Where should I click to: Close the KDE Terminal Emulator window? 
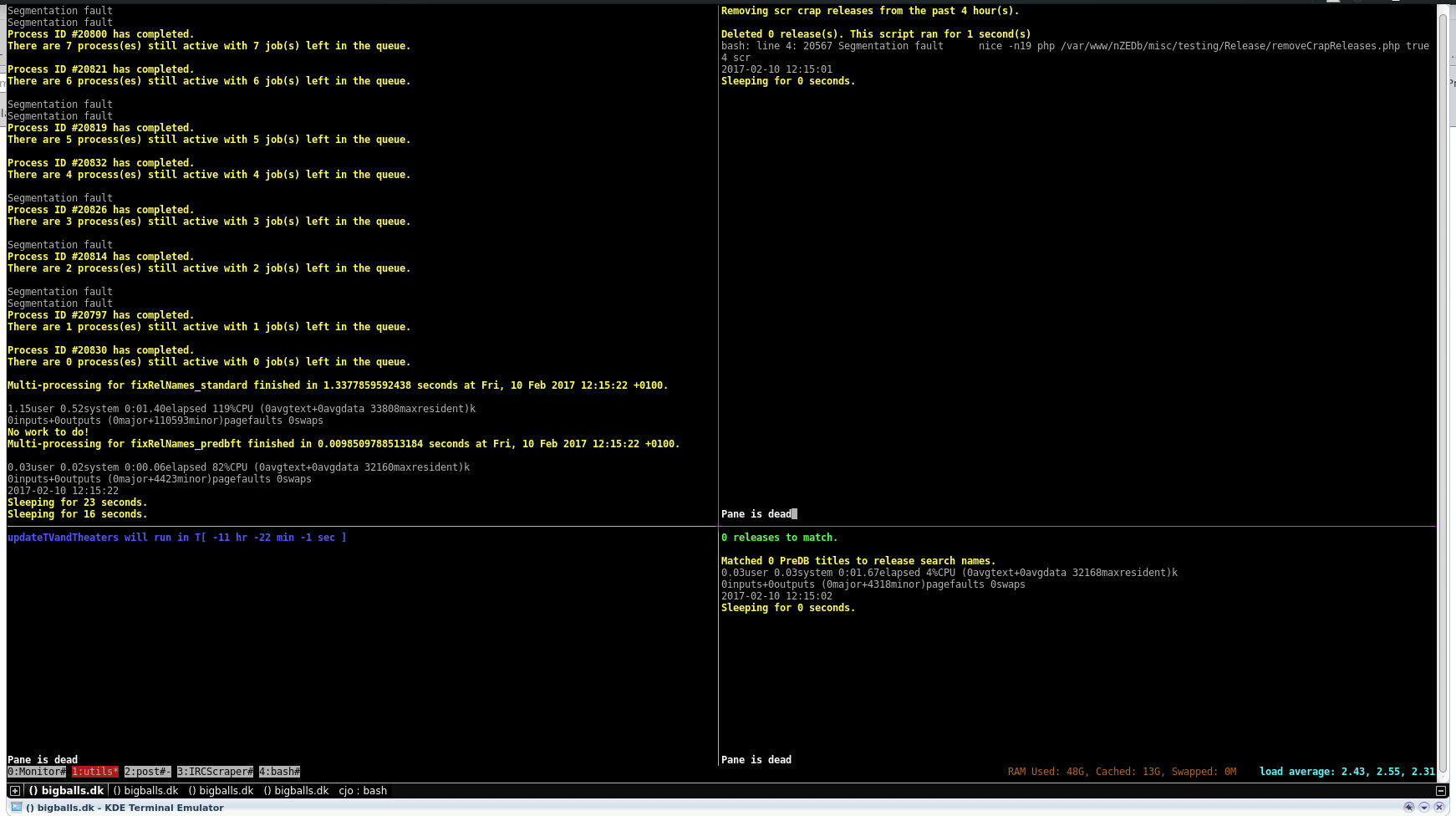pos(1439,808)
